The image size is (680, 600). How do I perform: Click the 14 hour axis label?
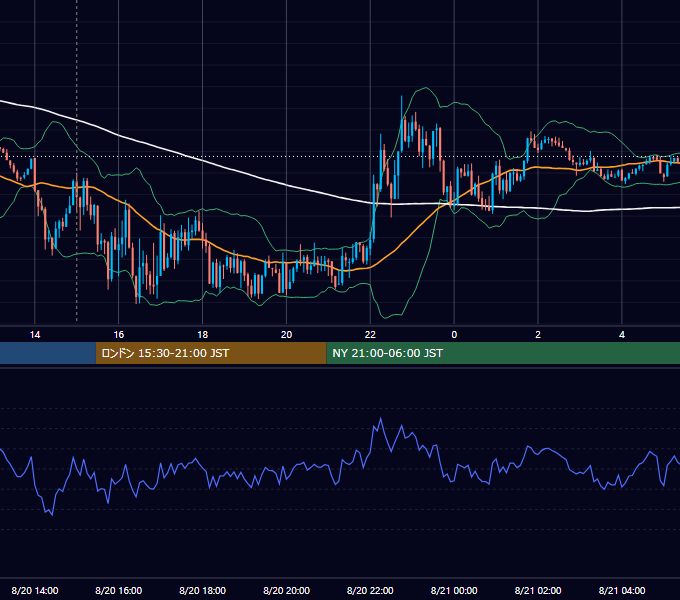click(x=35, y=335)
